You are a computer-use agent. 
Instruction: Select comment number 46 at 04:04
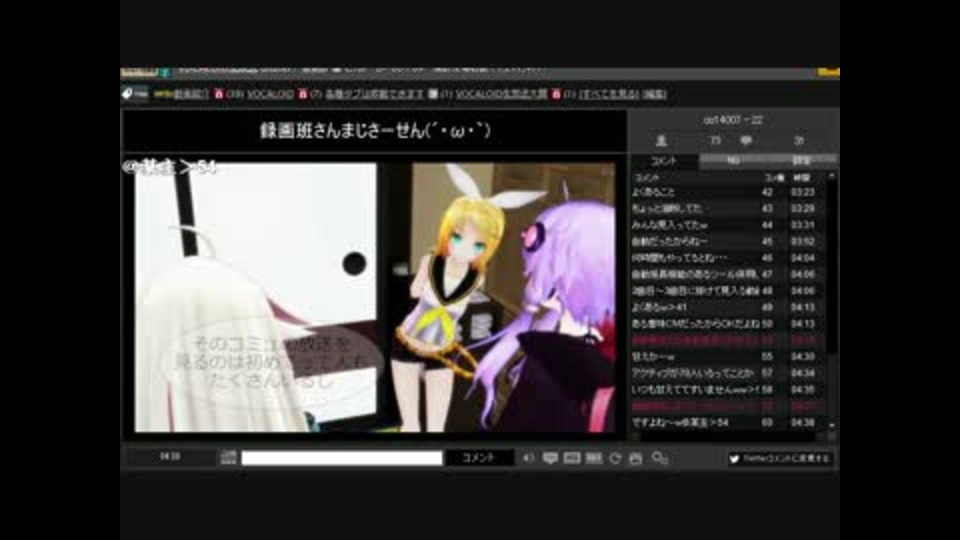727,258
